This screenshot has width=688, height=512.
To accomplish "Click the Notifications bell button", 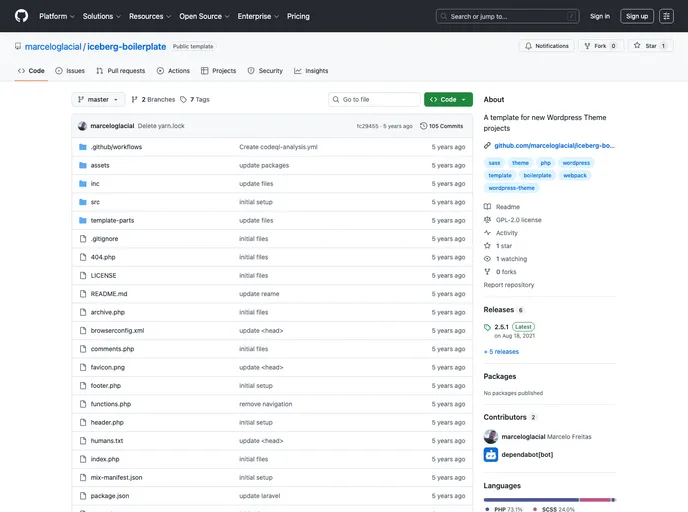I will [x=547, y=46].
